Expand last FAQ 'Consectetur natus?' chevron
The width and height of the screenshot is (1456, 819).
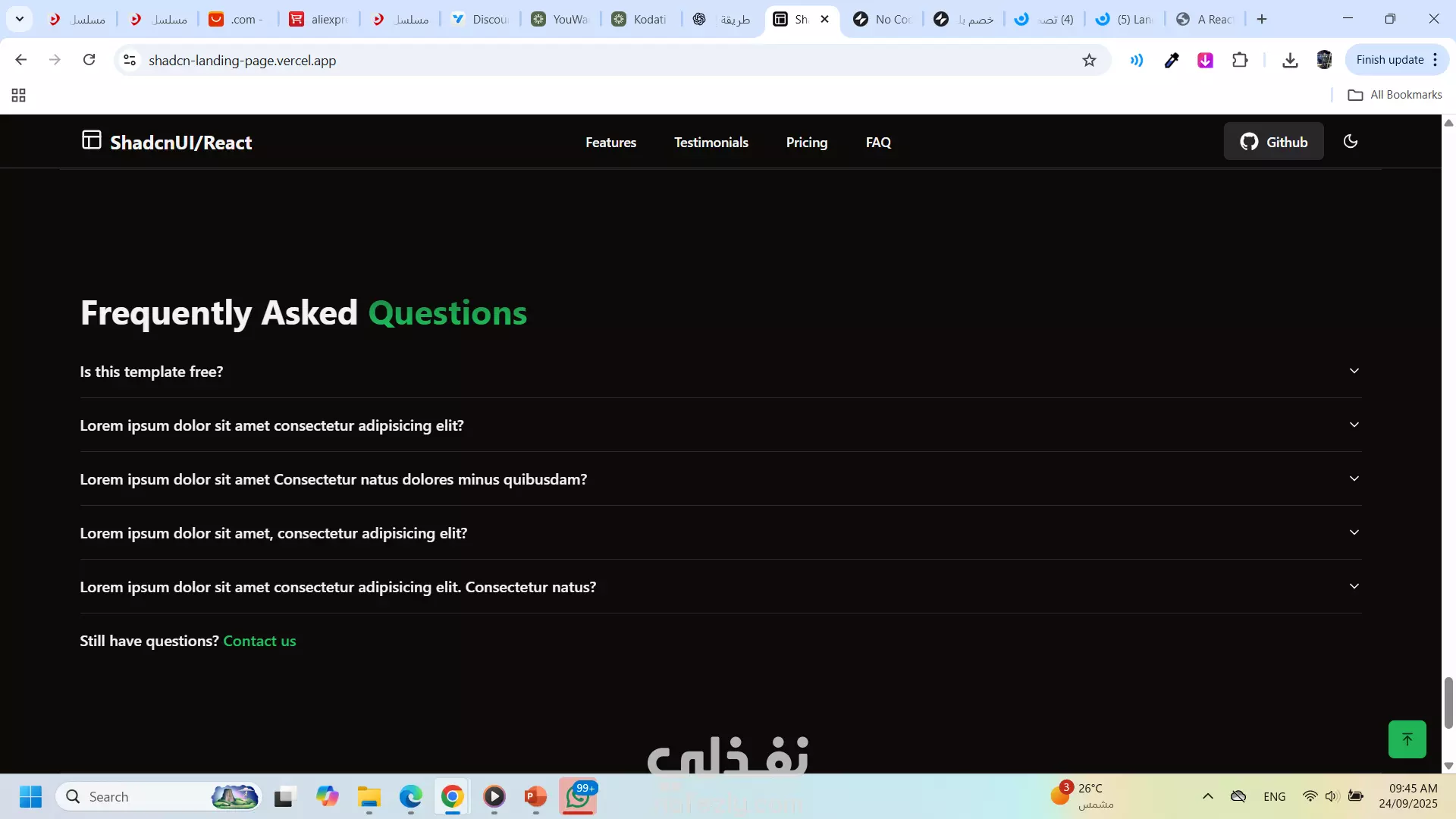point(1354,586)
